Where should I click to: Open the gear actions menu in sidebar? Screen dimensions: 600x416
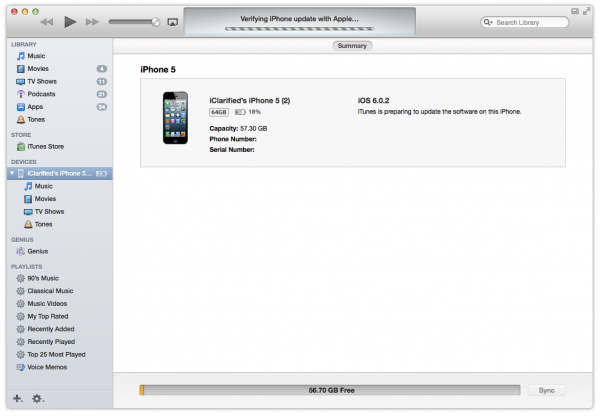(37, 398)
